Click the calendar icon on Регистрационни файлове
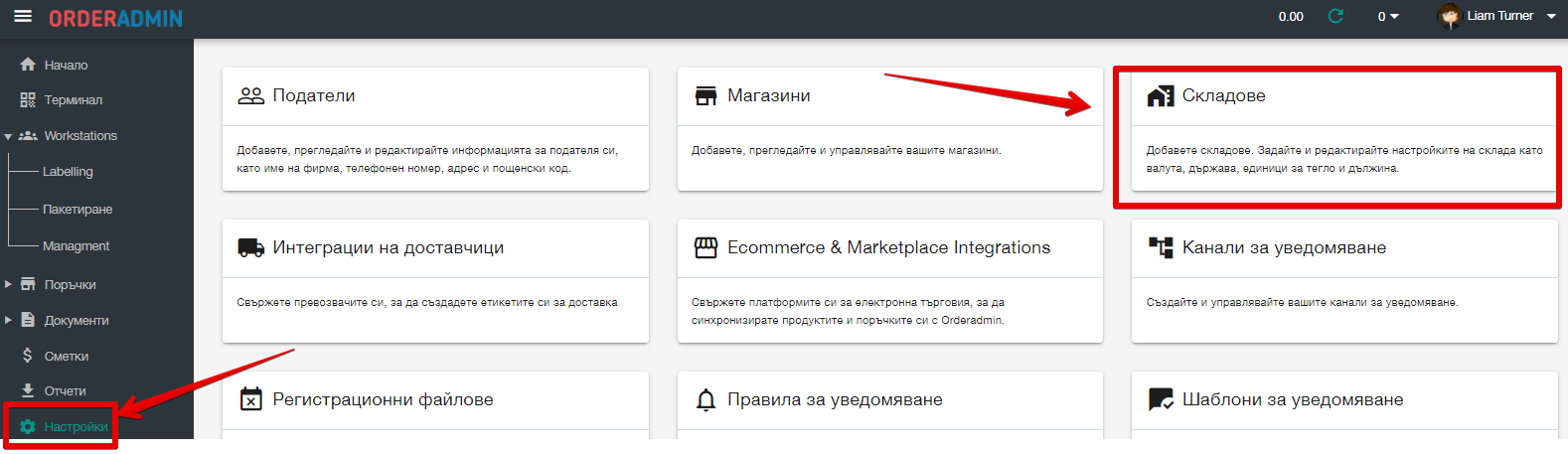 (x=251, y=399)
